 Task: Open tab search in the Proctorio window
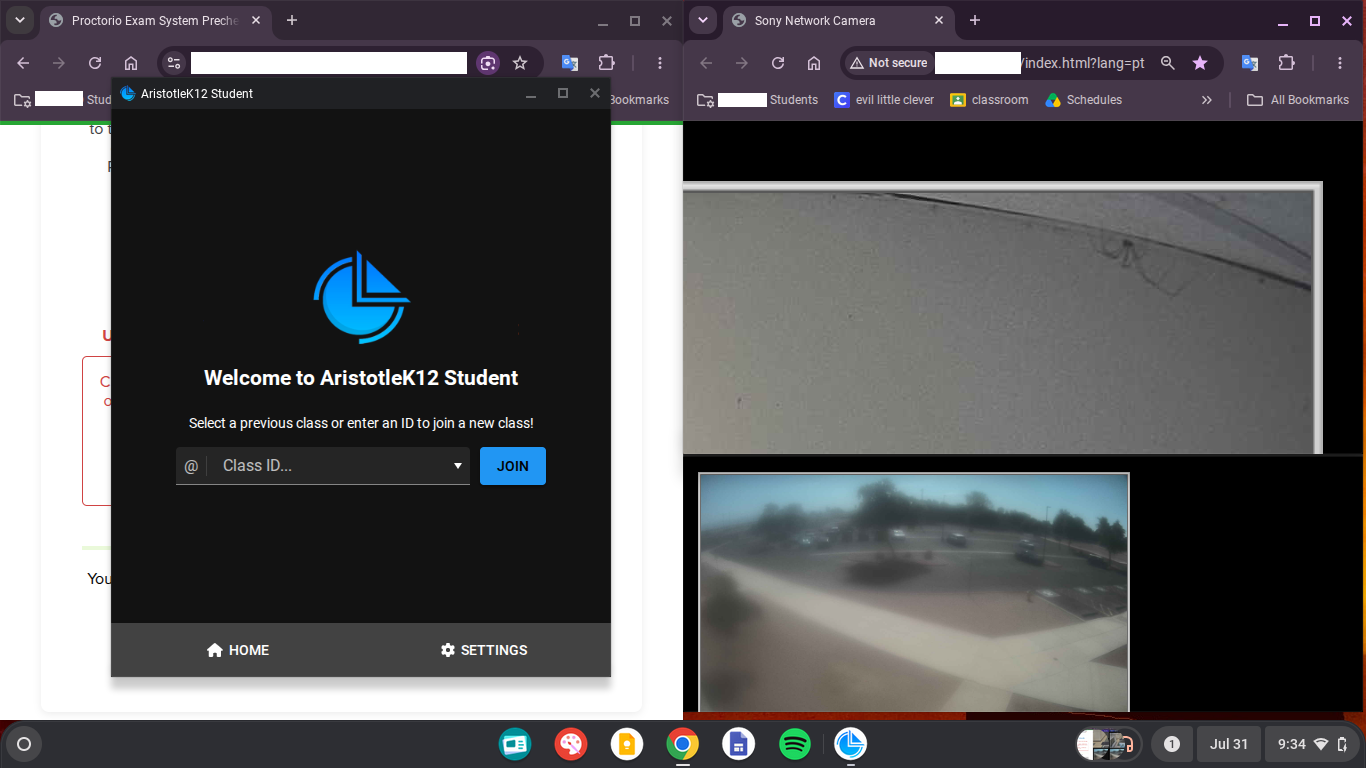19,20
